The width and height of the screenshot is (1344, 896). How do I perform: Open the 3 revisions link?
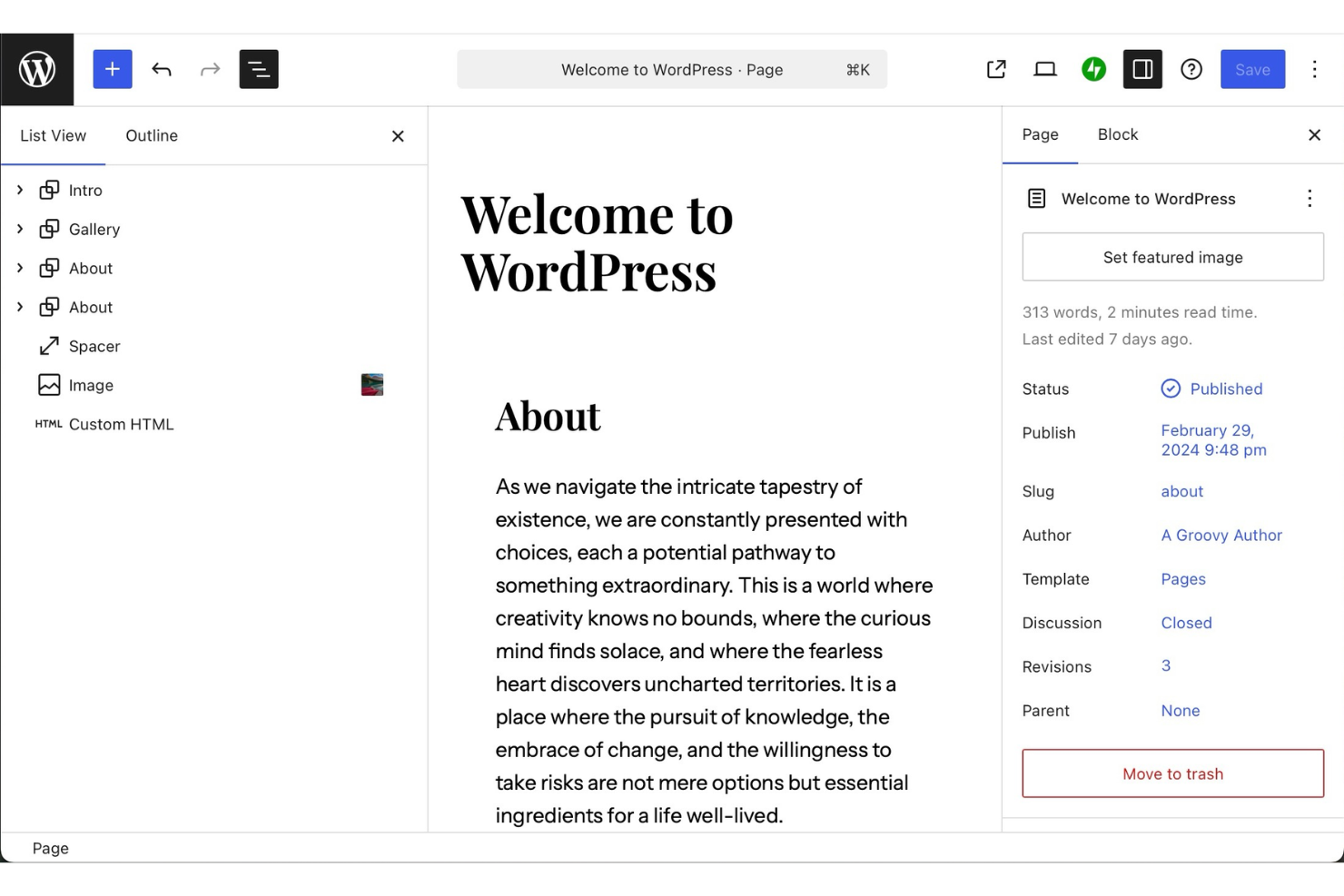(x=1166, y=666)
